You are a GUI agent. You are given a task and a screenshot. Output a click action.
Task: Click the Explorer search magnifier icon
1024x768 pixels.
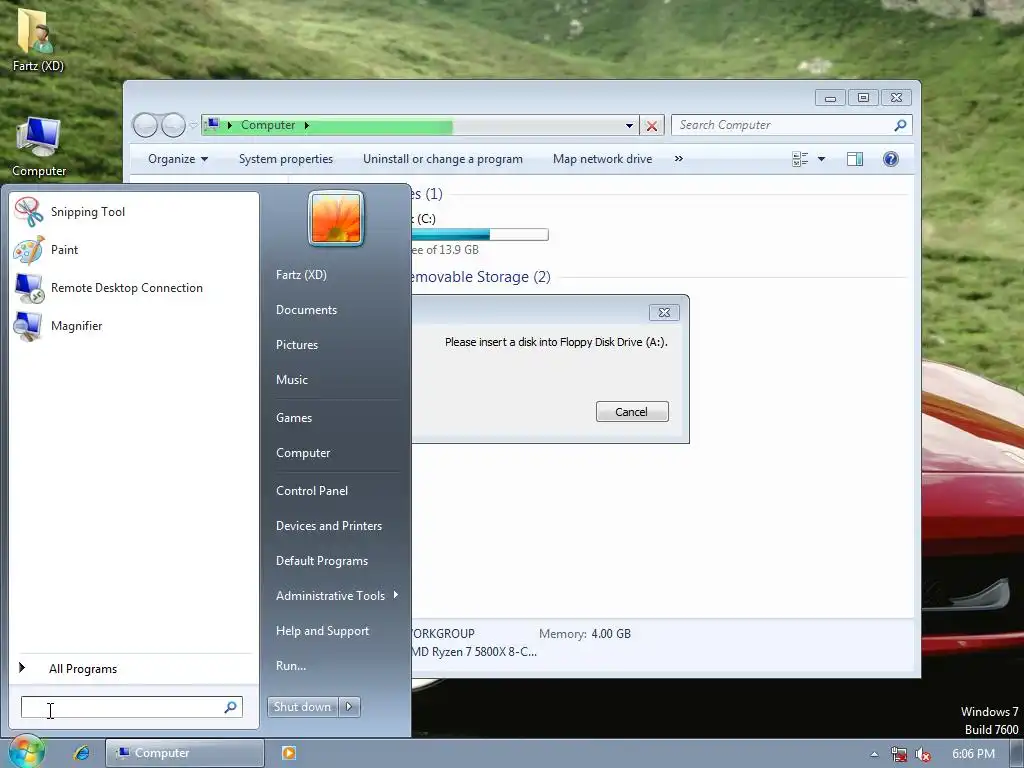pyautogui.click(x=901, y=125)
